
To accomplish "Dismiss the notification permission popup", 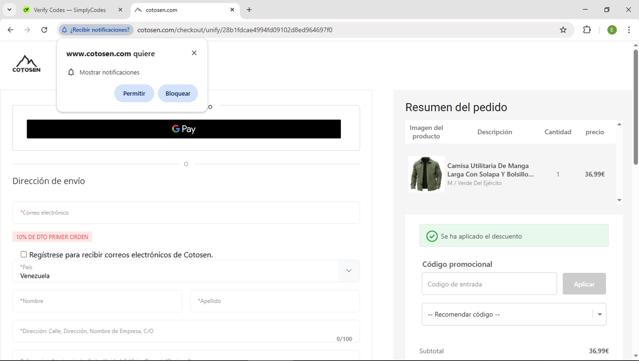I will [194, 53].
